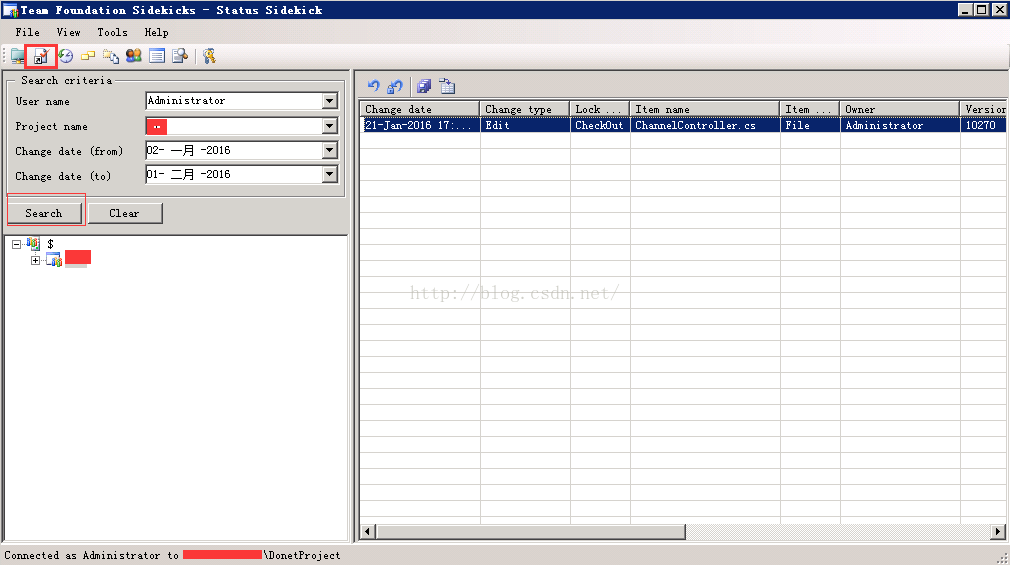Open the History Sidekick clock icon
This screenshot has width=1010, height=565.
(66, 56)
